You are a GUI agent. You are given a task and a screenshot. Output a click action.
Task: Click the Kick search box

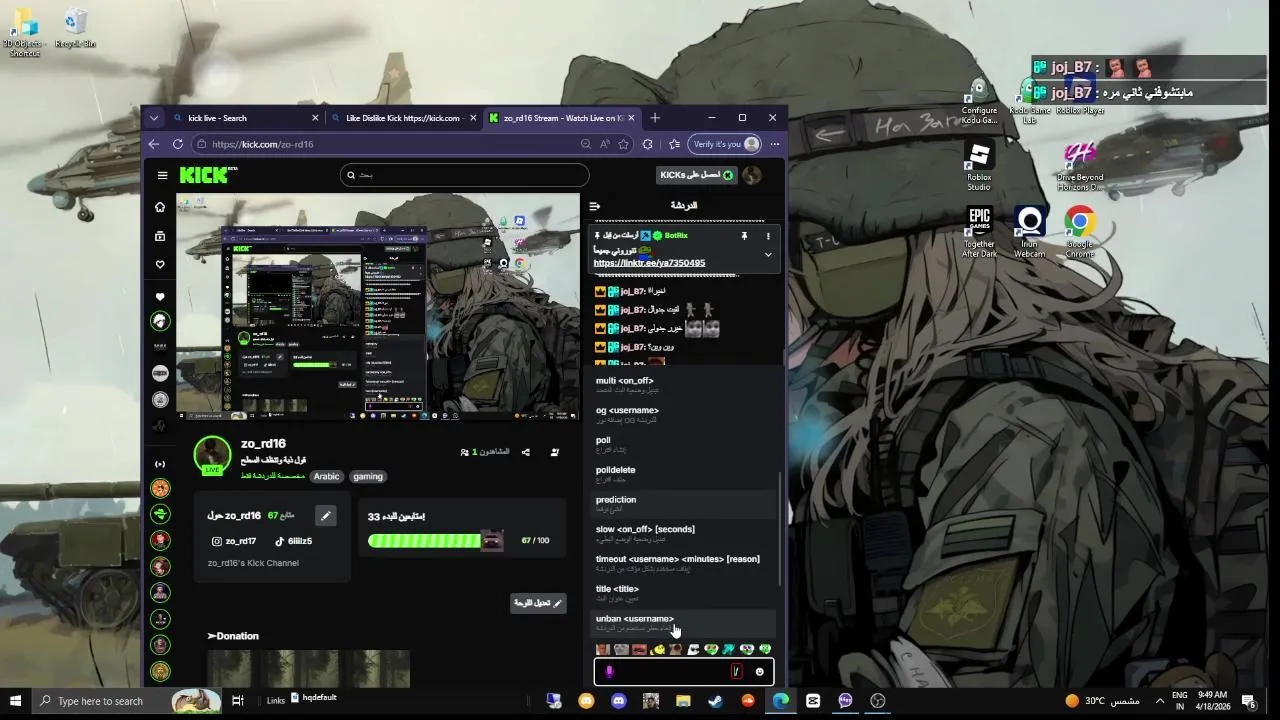point(464,175)
